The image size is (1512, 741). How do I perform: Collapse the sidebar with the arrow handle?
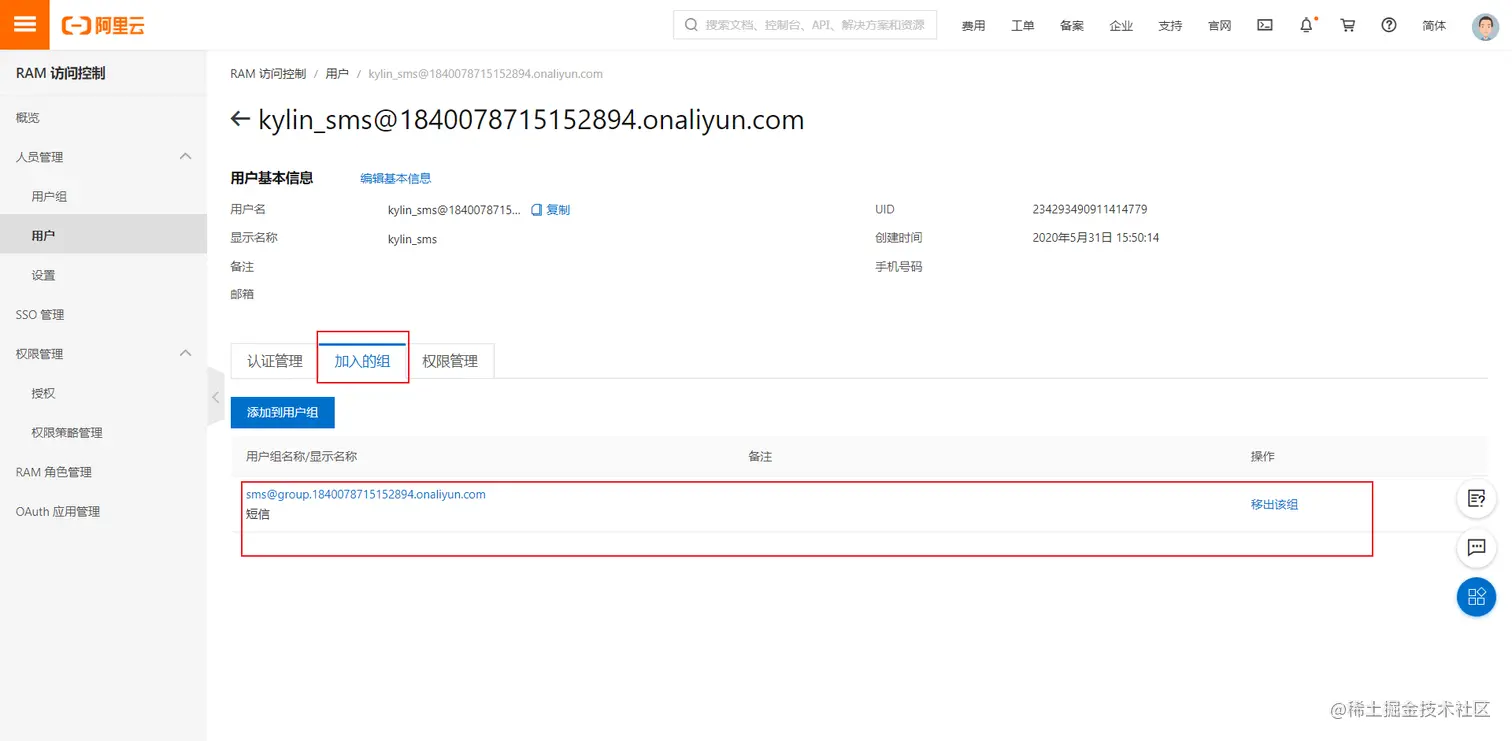pyautogui.click(x=214, y=397)
